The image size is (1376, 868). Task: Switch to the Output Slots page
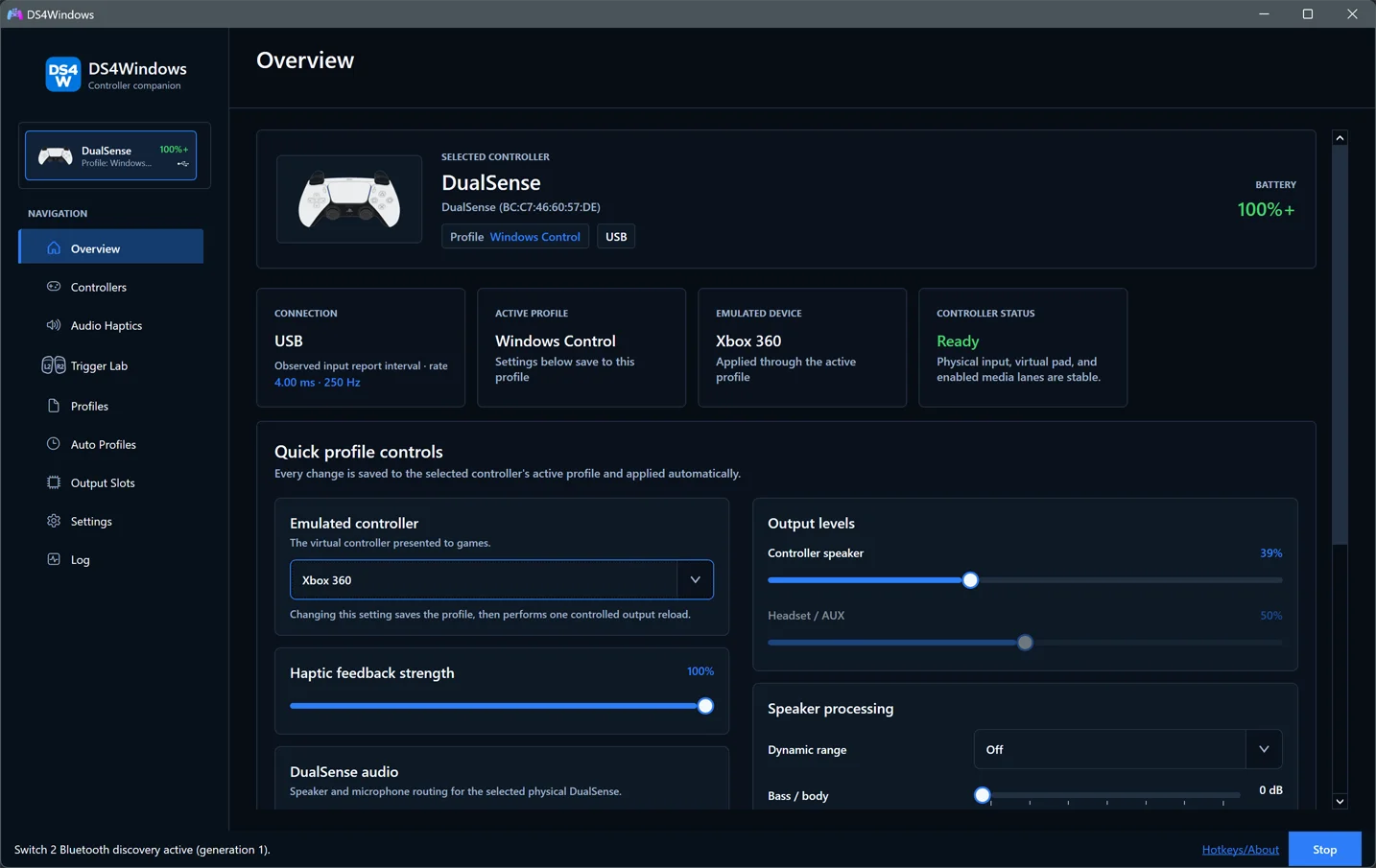(x=110, y=483)
